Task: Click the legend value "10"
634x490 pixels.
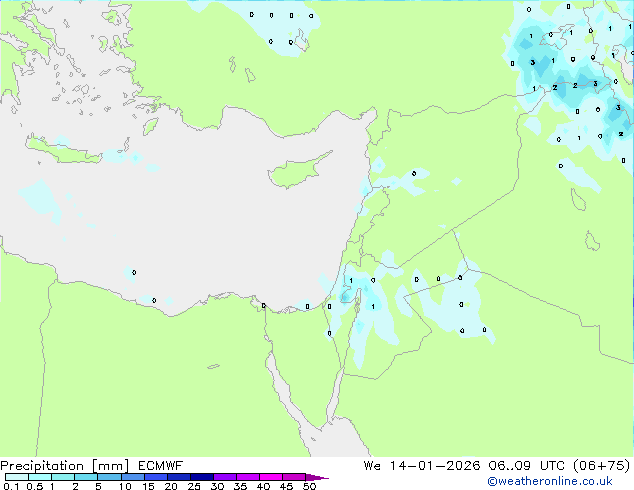Action: tap(125, 486)
